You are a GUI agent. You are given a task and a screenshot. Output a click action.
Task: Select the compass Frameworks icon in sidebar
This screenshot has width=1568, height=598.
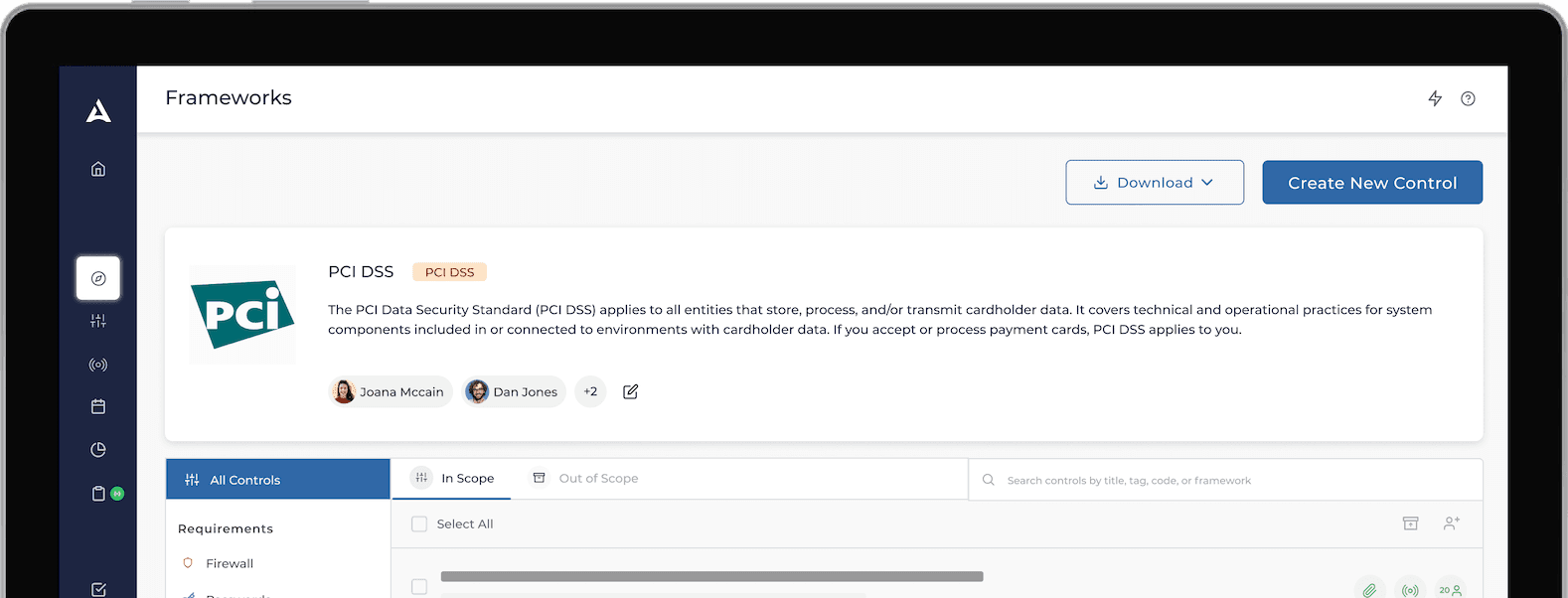pos(98,278)
